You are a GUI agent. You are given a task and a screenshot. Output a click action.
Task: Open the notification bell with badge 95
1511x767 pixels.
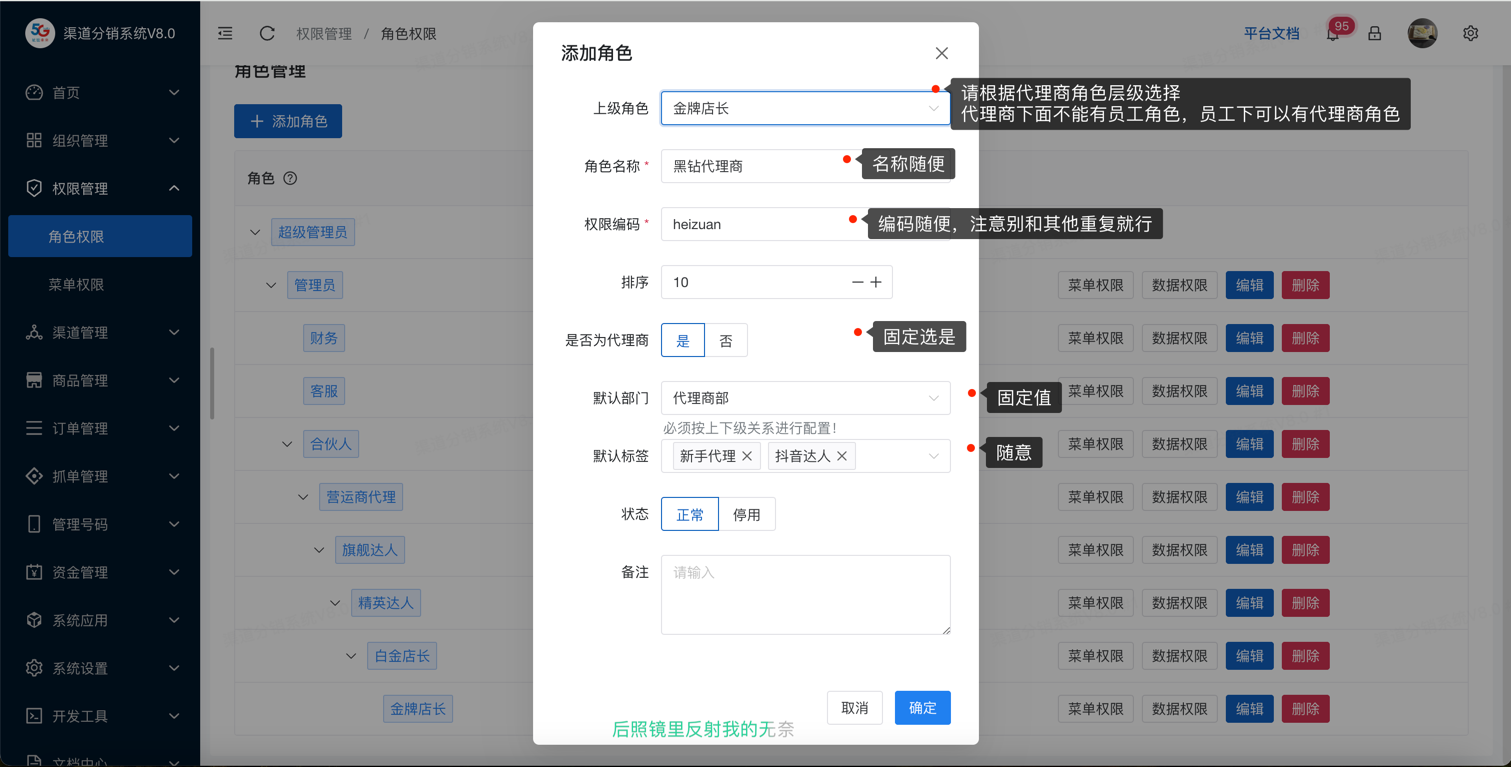pyautogui.click(x=1332, y=34)
